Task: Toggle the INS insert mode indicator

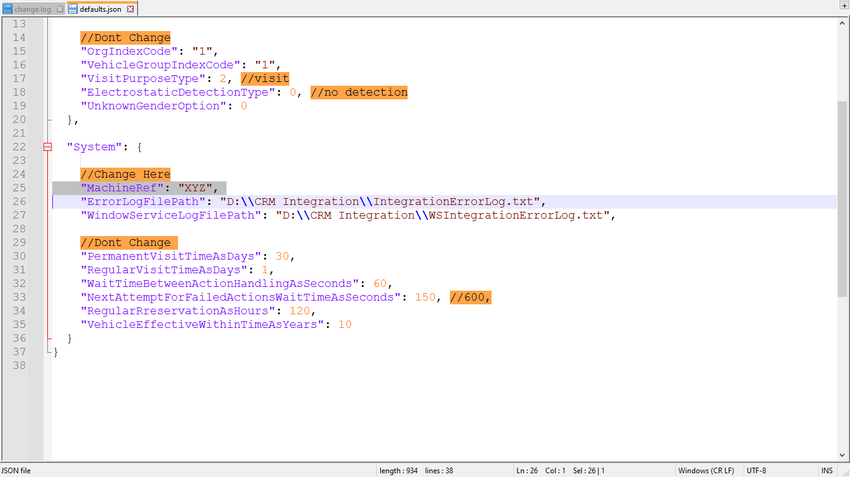Action: pos(827,470)
